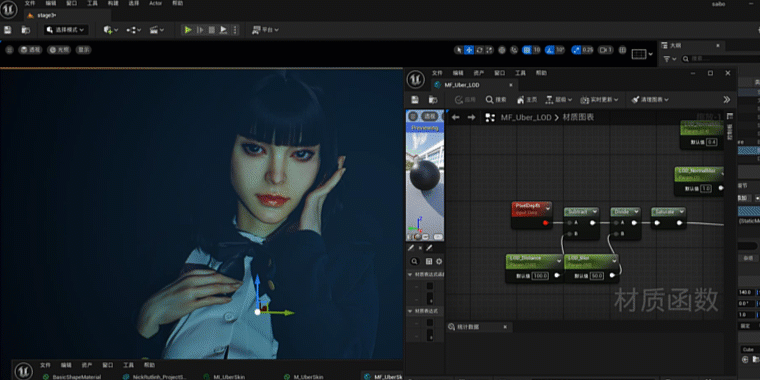Image resolution: width=760 pixels, height=380 pixels.
Task: Open details panel settings gear icon
Action: (439, 261)
